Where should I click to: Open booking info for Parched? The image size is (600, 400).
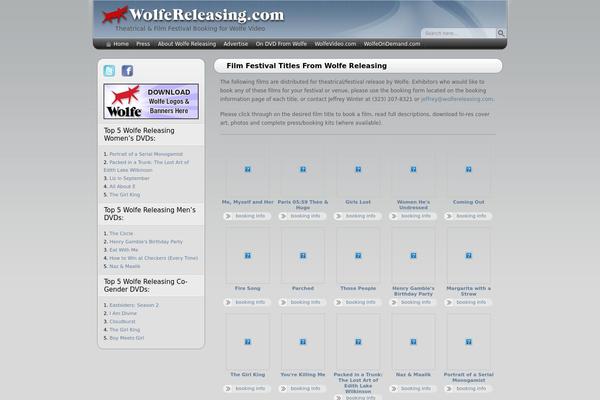pyautogui.click(x=303, y=302)
